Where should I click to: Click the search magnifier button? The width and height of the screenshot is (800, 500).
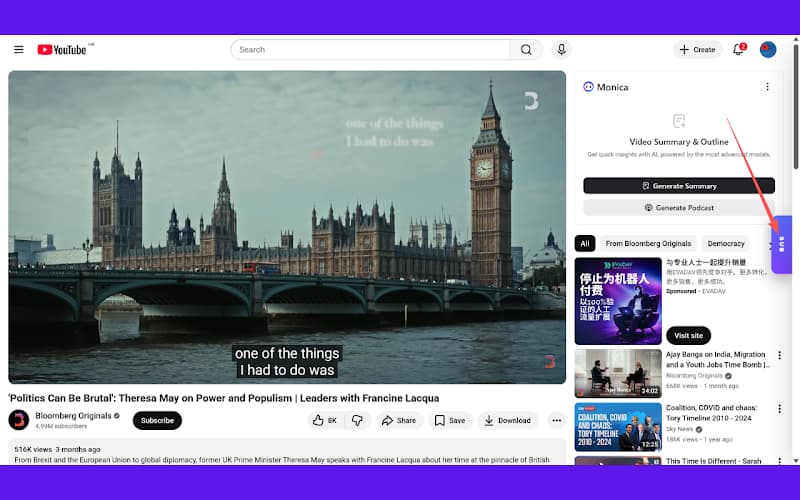(526, 49)
